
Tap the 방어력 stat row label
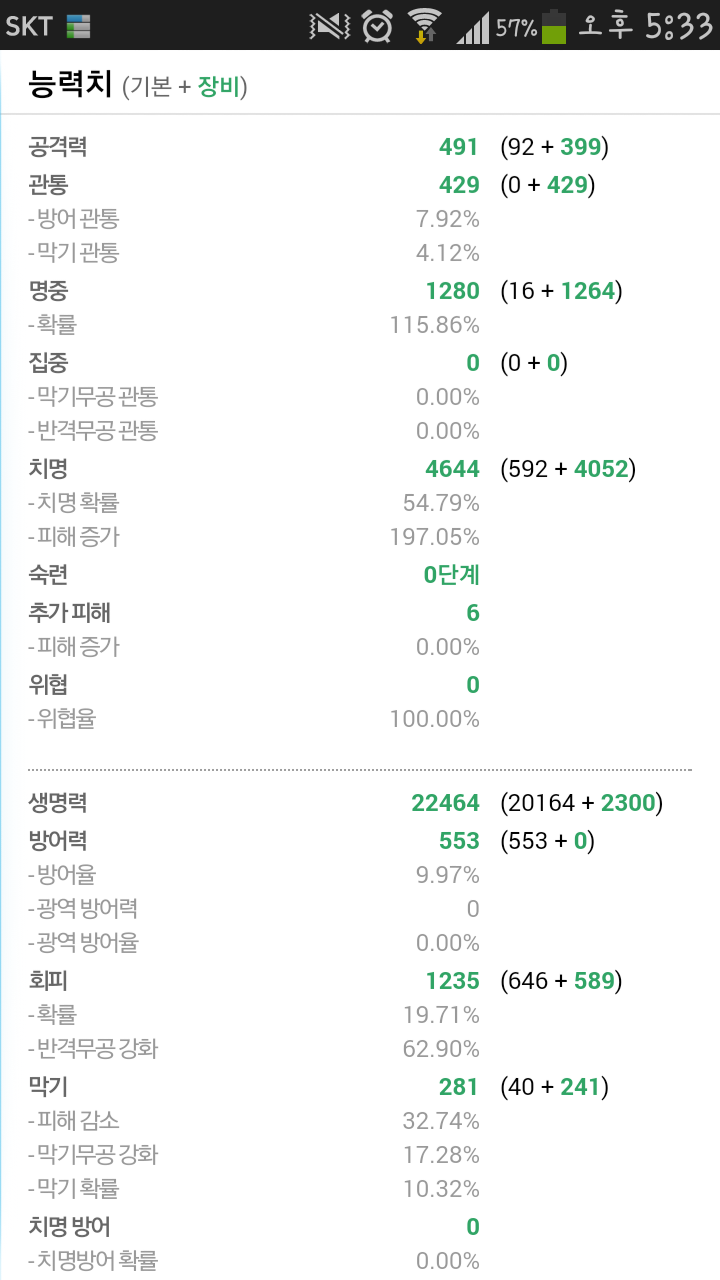tap(58, 841)
